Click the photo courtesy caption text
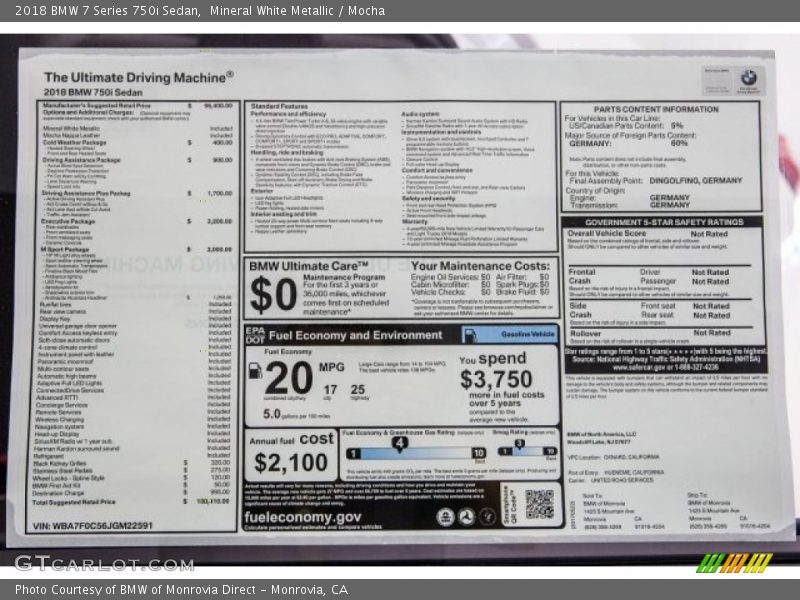Image resolution: width=800 pixels, height=600 pixels. [x=181, y=590]
